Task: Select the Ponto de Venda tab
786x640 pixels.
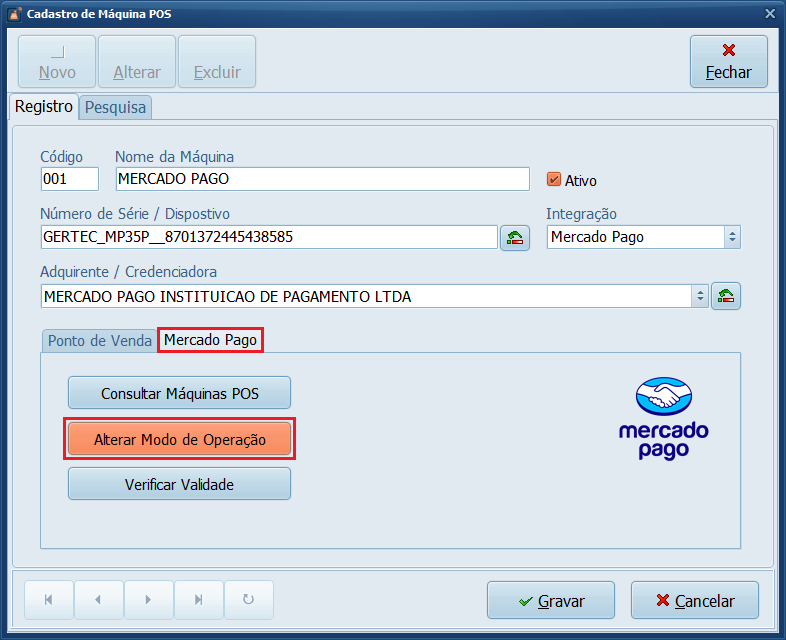Action: click(x=99, y=341)
